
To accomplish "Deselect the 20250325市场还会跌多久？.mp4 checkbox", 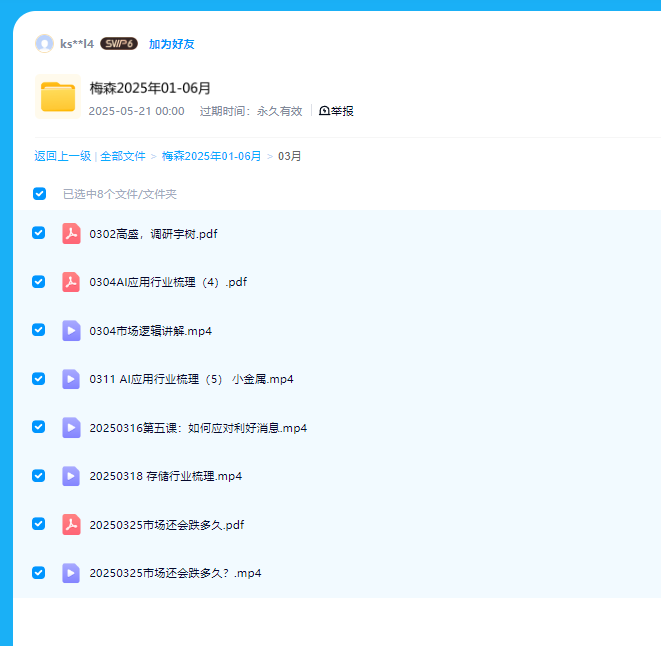I will (39, 573).
